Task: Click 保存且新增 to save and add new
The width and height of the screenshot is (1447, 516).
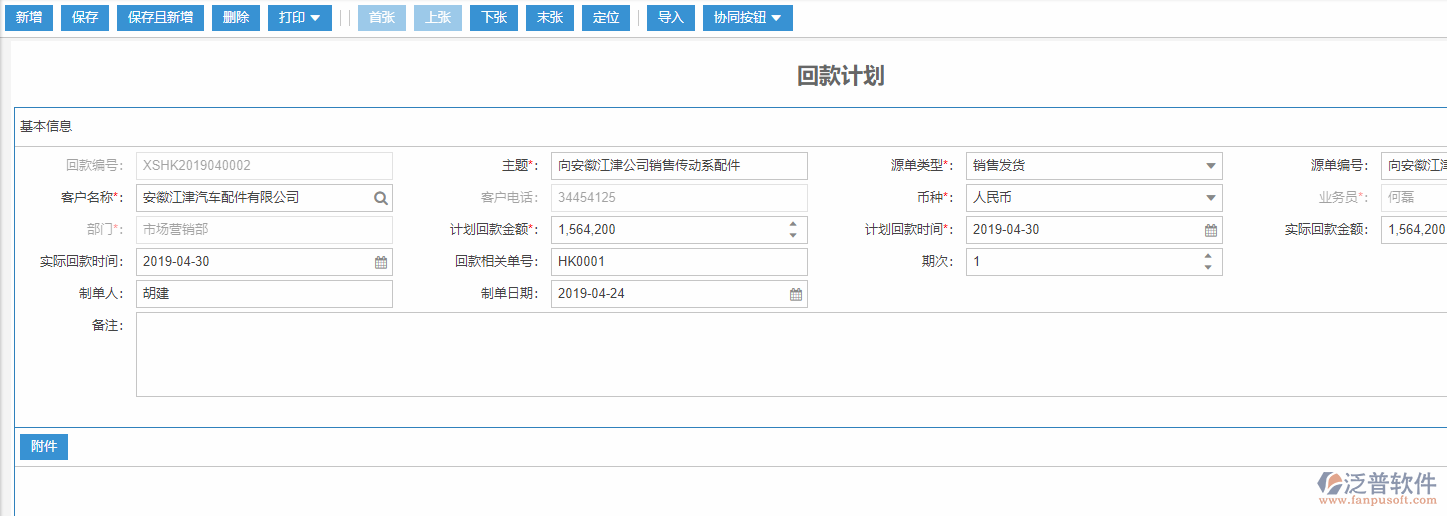Action: click(x=161, y=18)
